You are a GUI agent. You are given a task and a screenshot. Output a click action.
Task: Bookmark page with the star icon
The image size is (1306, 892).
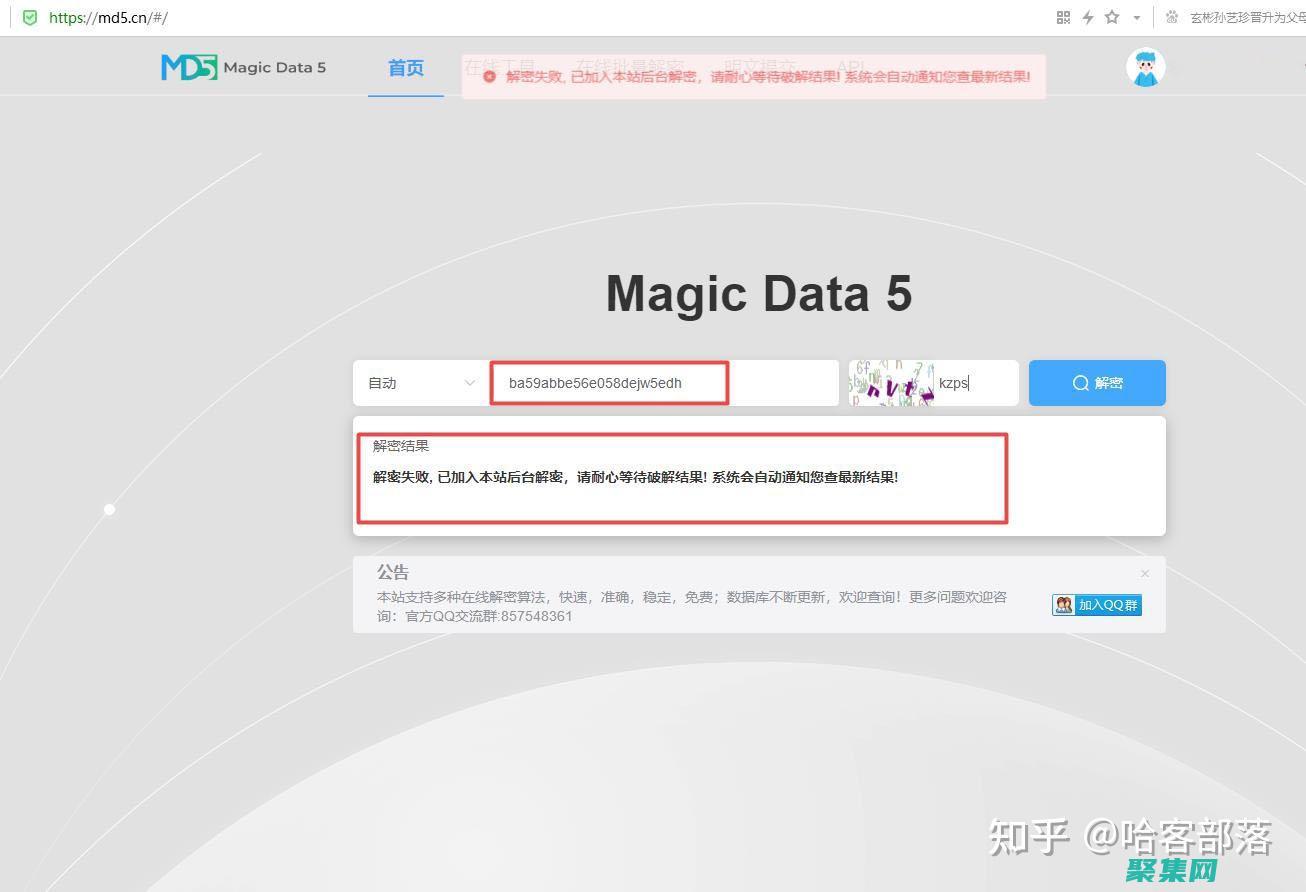coord(1112,17)
